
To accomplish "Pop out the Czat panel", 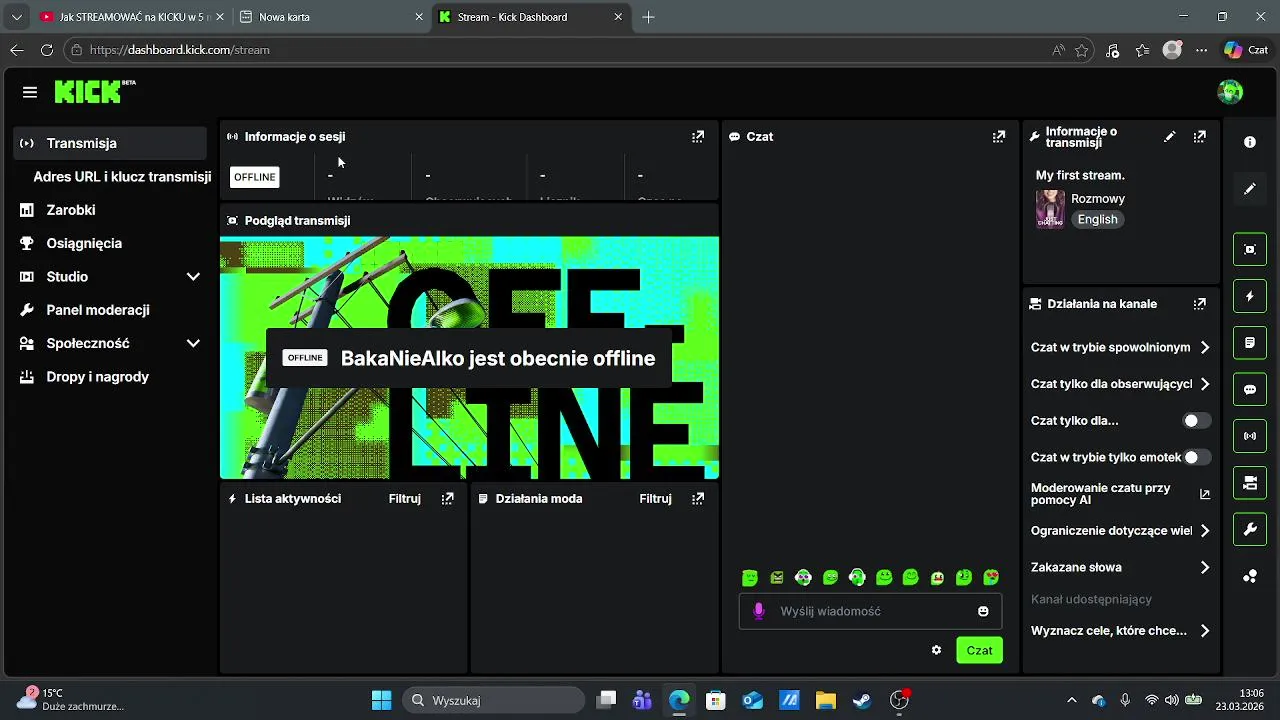I will click(x=998, y=137).
